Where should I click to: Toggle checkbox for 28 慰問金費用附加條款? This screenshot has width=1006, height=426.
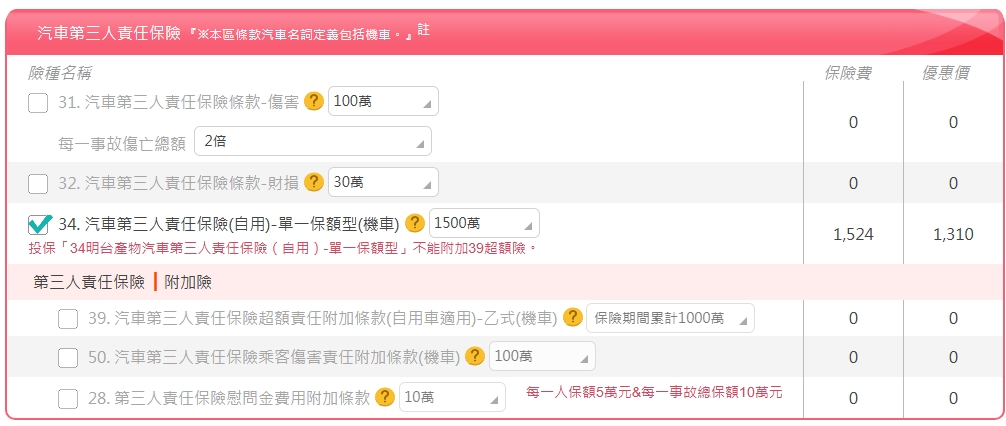pyautogui.click(x=68, y=398)
